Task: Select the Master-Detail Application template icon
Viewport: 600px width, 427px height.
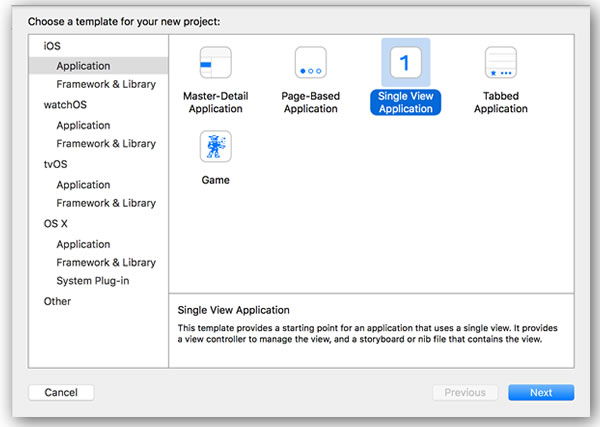Action: click(x=215, y=62)
